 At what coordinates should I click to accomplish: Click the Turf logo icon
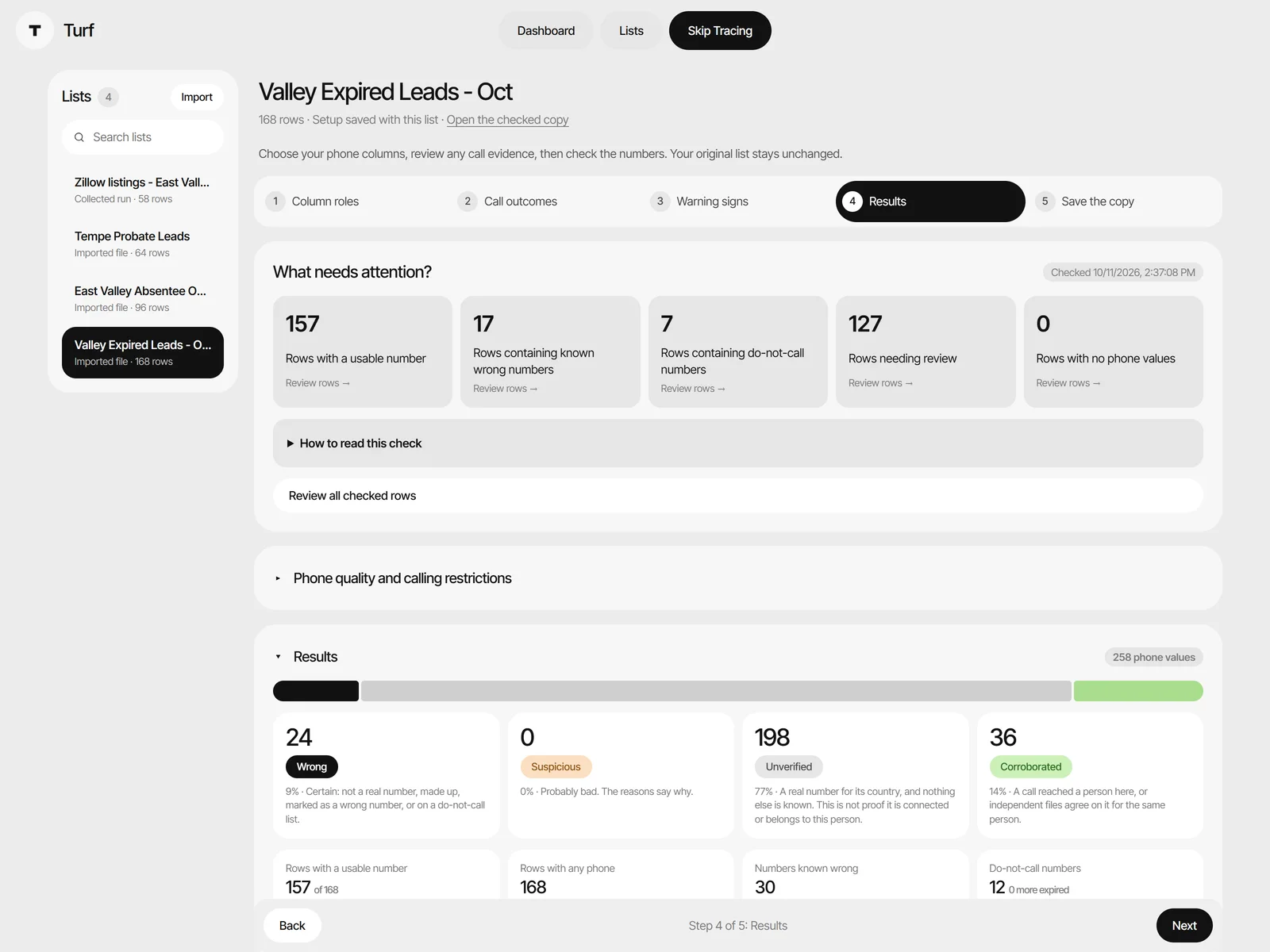tap(35, 30)
